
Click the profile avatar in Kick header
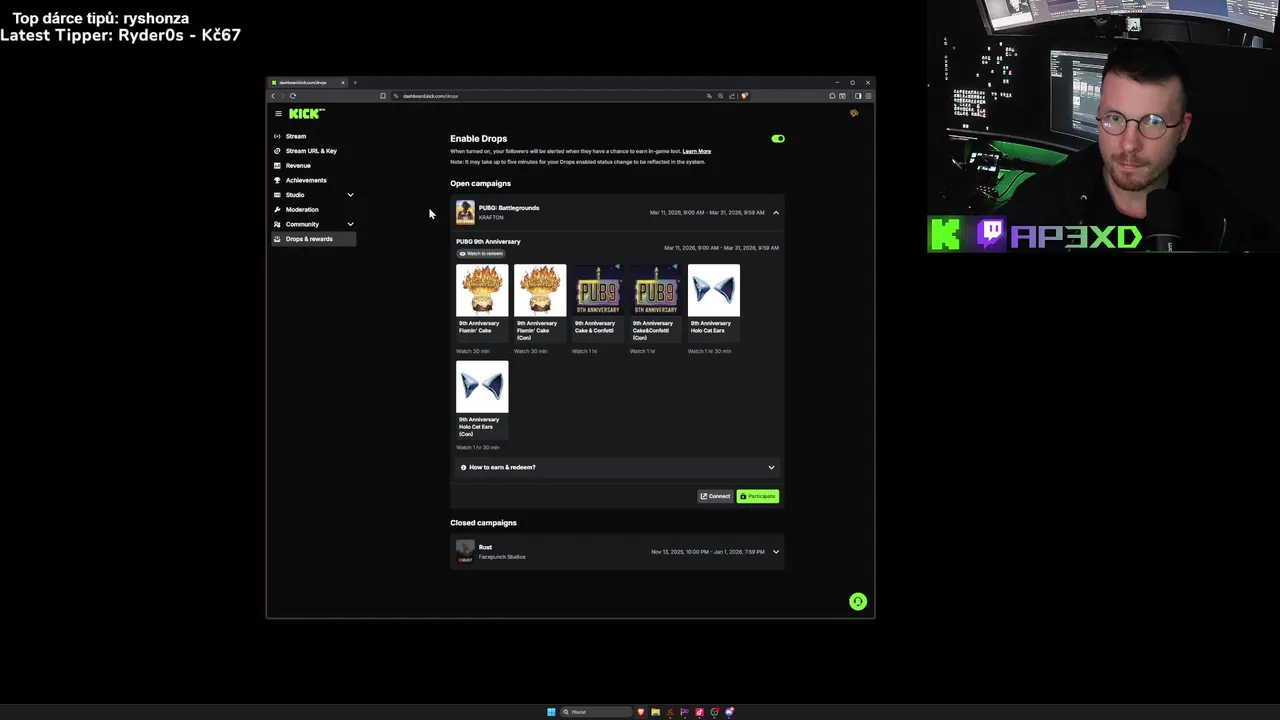click(854, 114)
